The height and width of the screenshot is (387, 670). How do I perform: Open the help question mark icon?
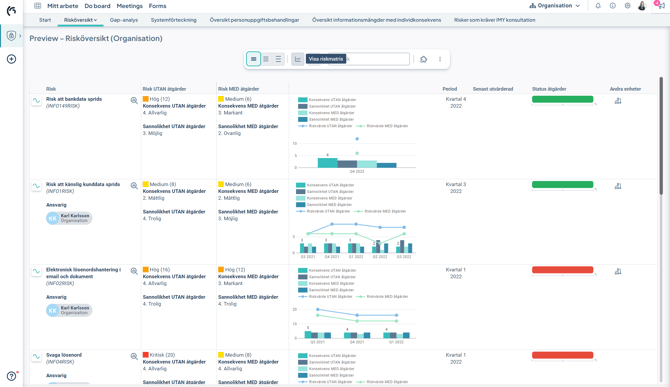12,376
